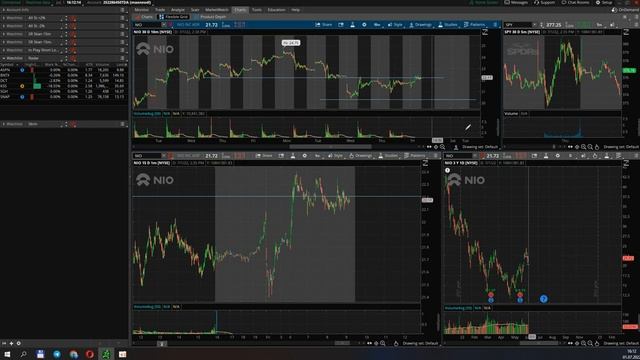The width and height of the screenshot is (640, 360).
Task: Open Support in the top bar
Action: tap(544, 2)
